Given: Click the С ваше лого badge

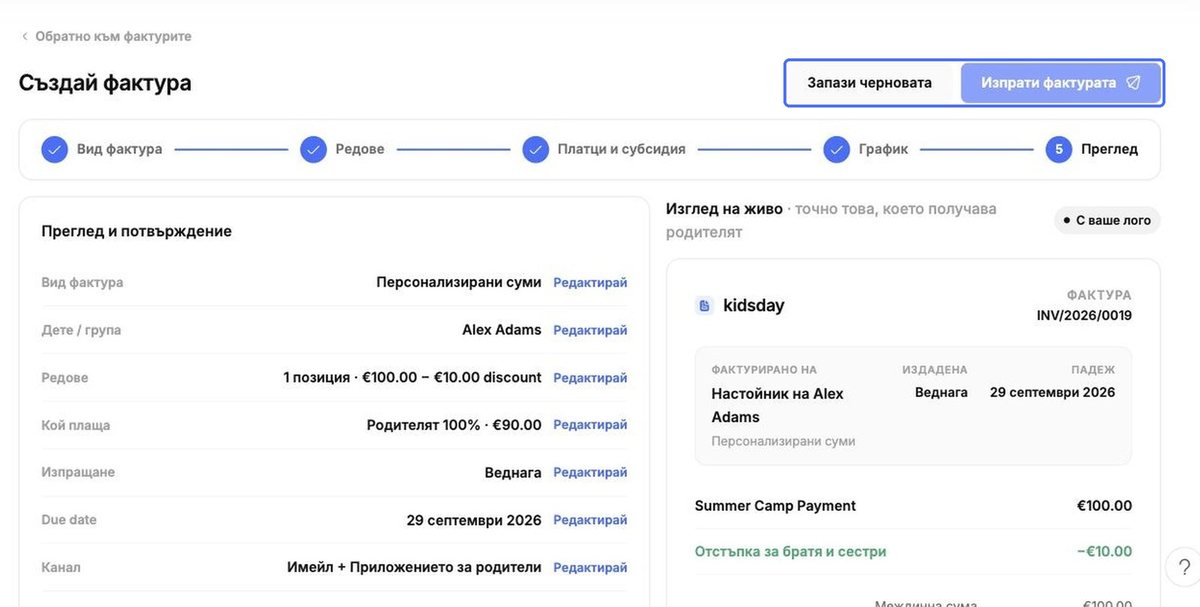Looking at the screenshot, I should click(x=1107, y=220).
